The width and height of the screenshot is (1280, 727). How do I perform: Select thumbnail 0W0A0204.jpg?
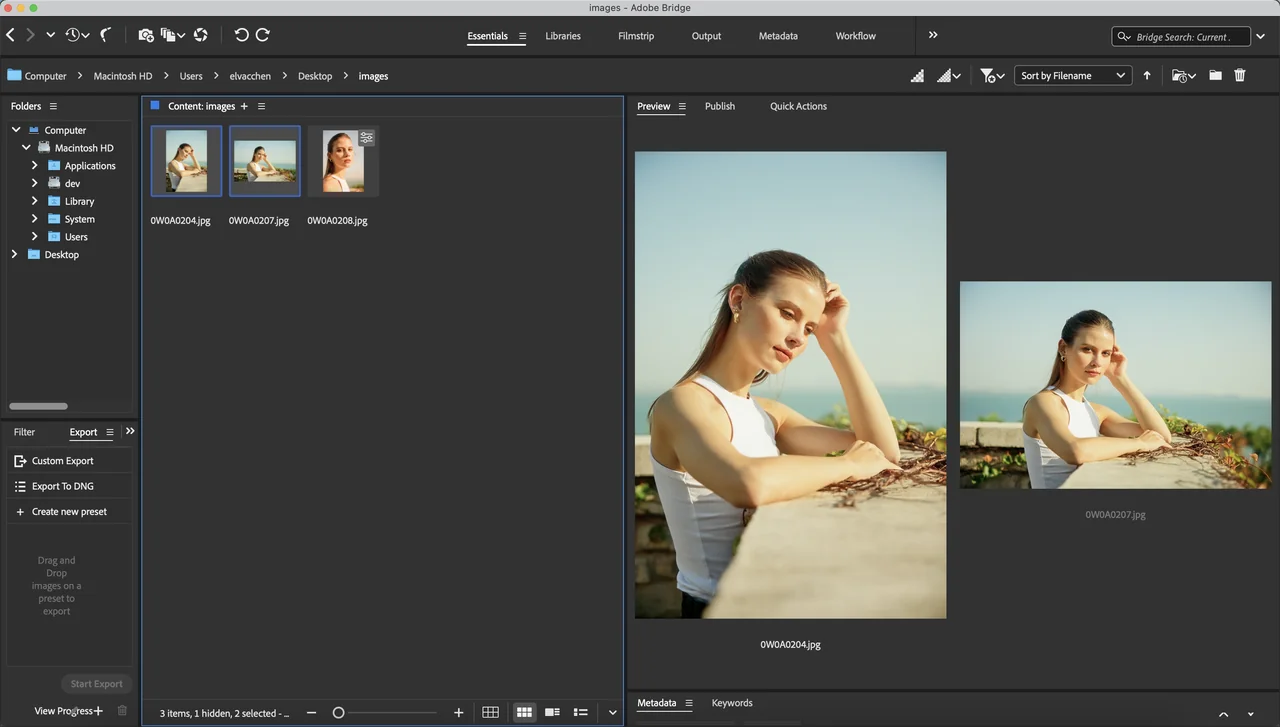[186, 161]
